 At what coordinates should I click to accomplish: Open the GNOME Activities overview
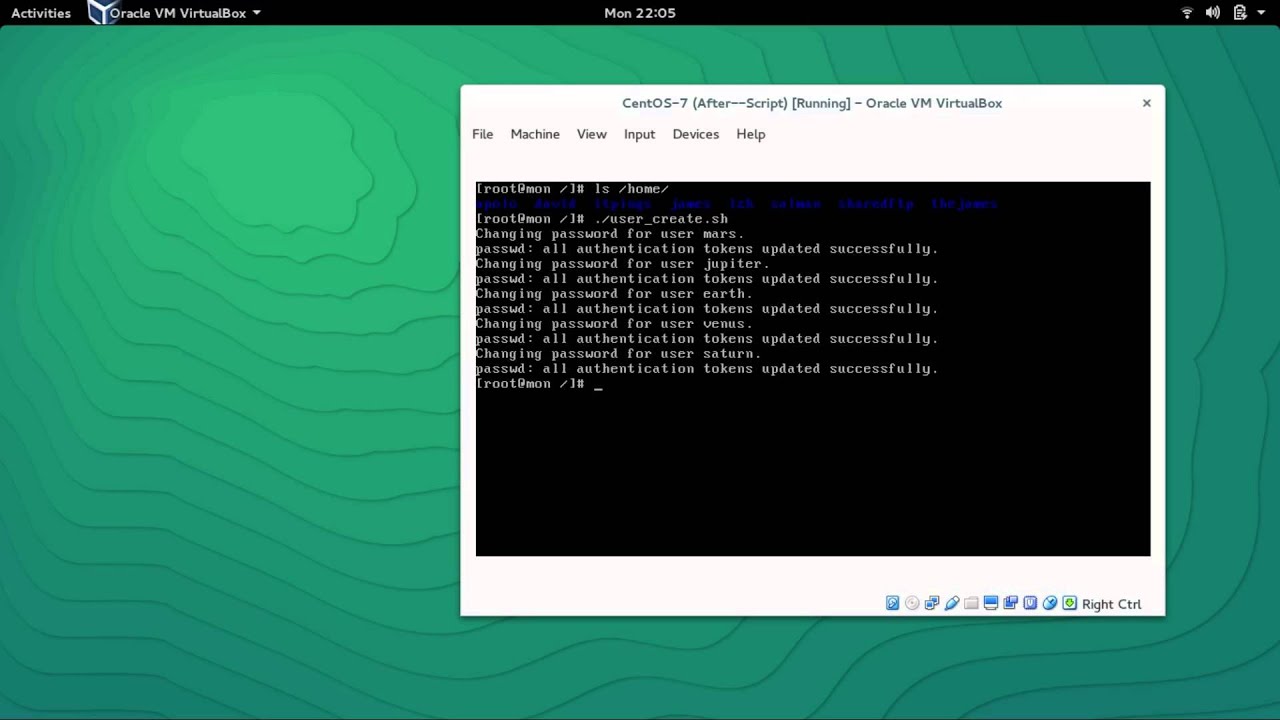(x=41, y=13)
